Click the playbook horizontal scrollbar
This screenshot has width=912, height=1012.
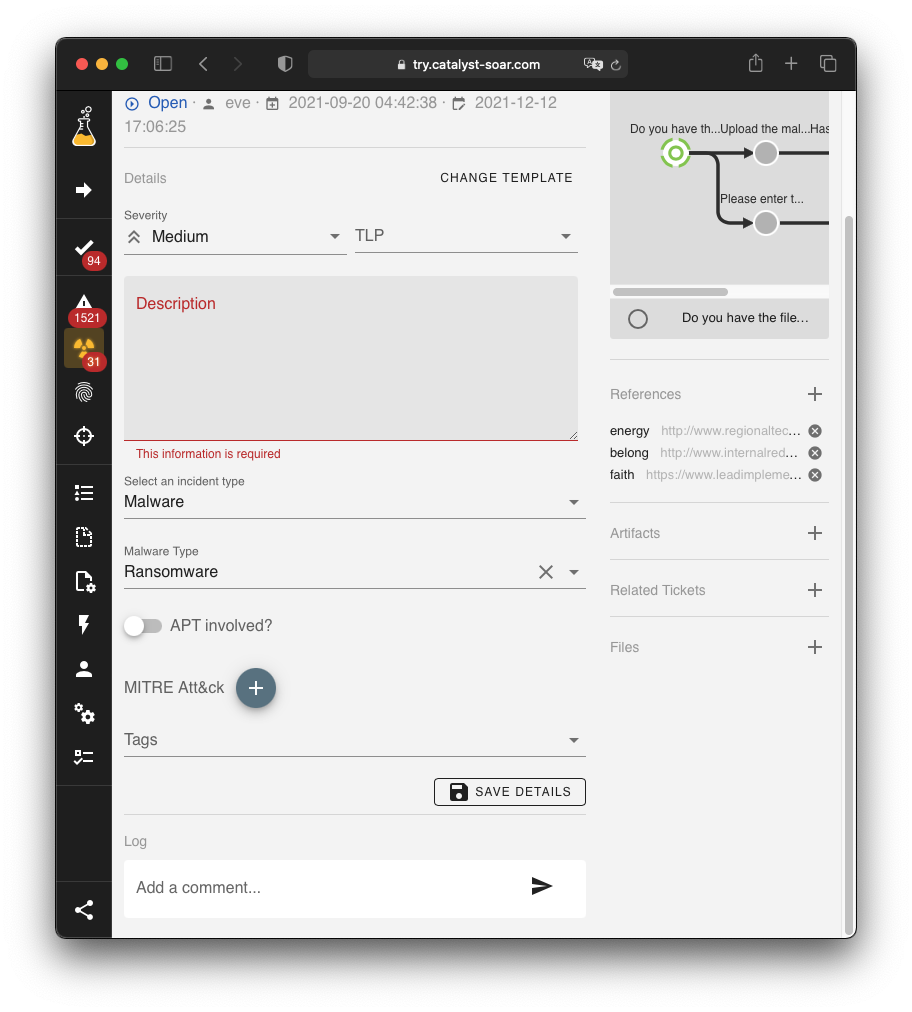tap(670, 292)
